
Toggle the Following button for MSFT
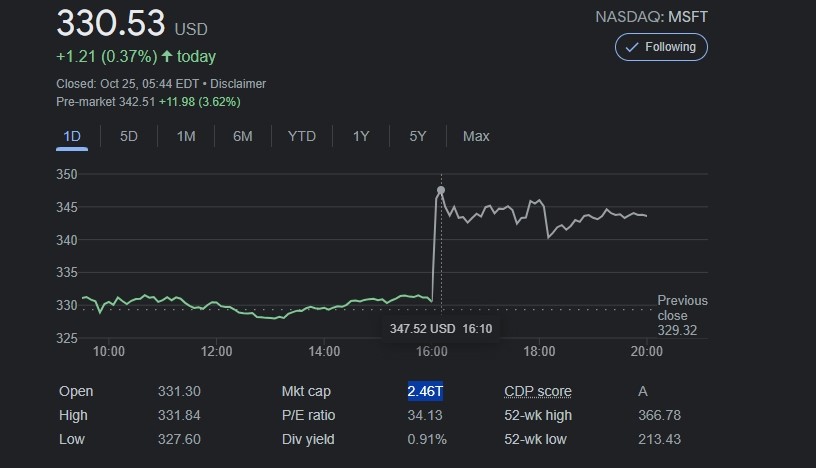[661, 47]
